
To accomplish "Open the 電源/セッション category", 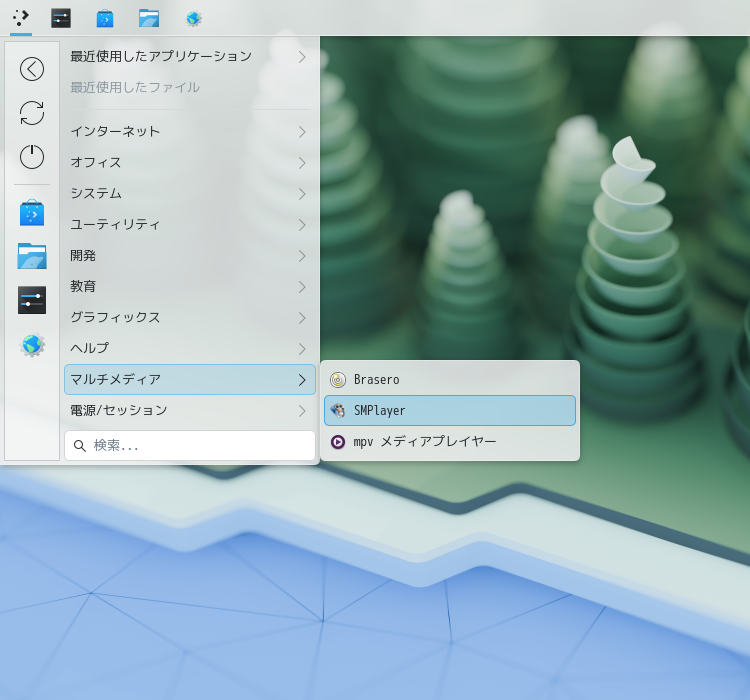I will click(190, 411).
